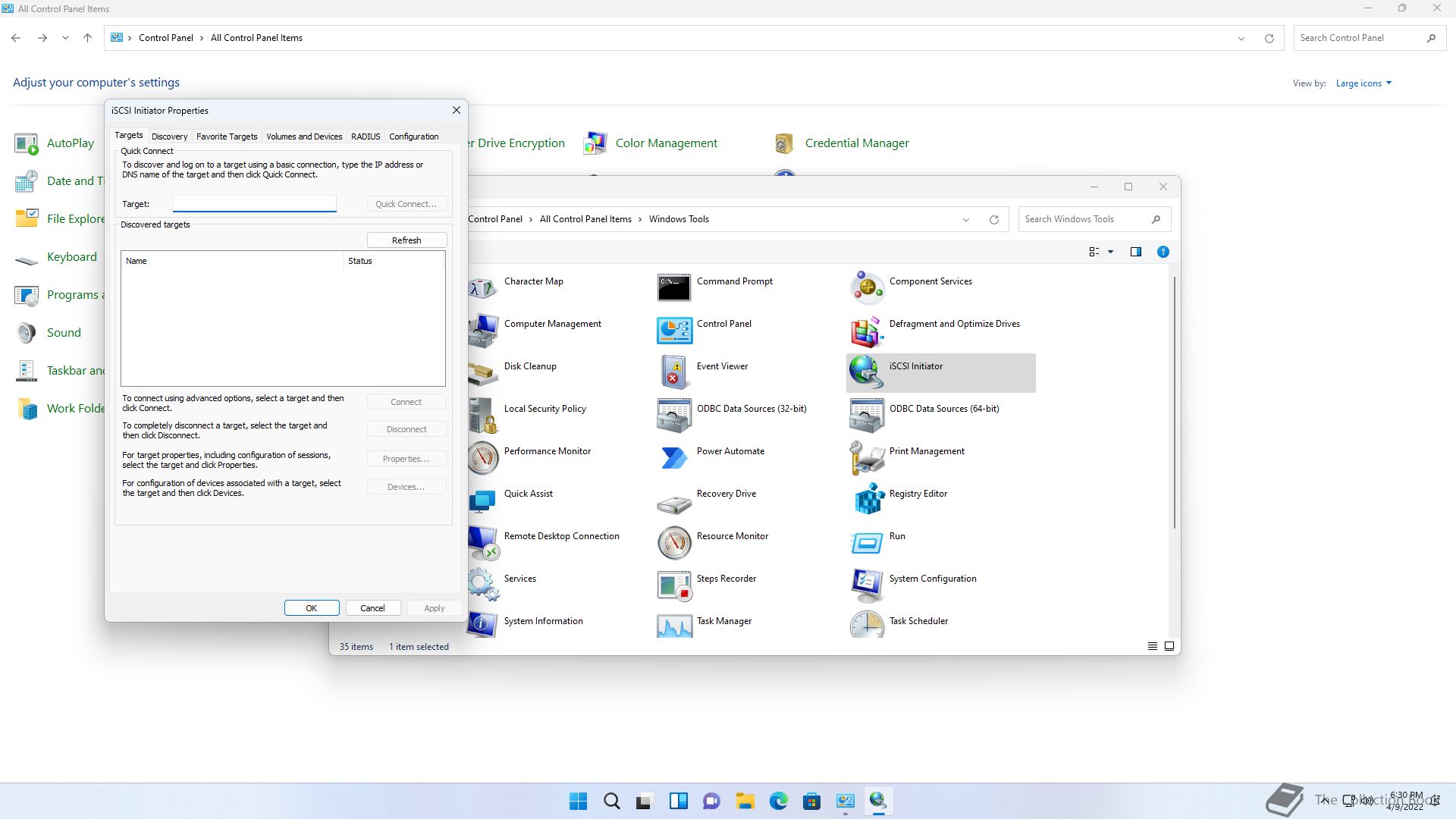This screenshot has height=819, width=1456.
Task: Open Quick Assist icon
Action: tap(482, 500)
